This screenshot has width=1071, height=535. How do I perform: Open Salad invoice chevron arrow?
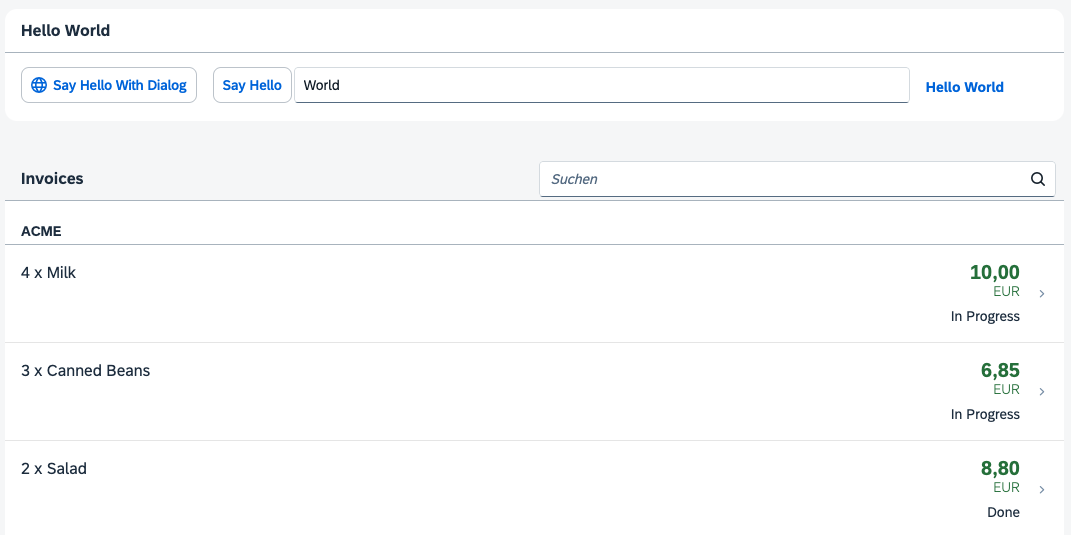click(x=1042, y=489)
